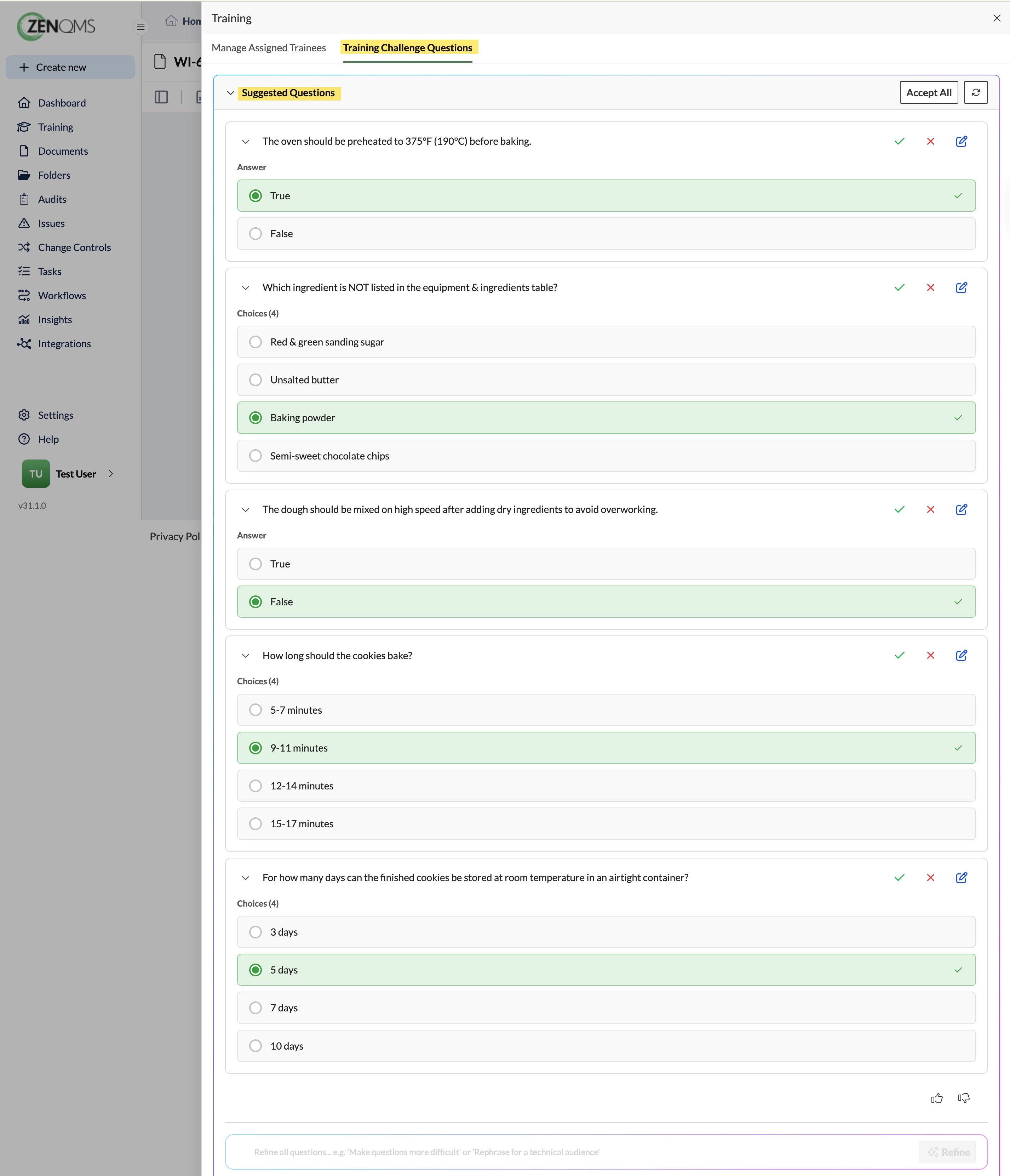Accept the dough mixing speed question
The width and height of the screenshot is (1010, 1176).
point(899,510)
